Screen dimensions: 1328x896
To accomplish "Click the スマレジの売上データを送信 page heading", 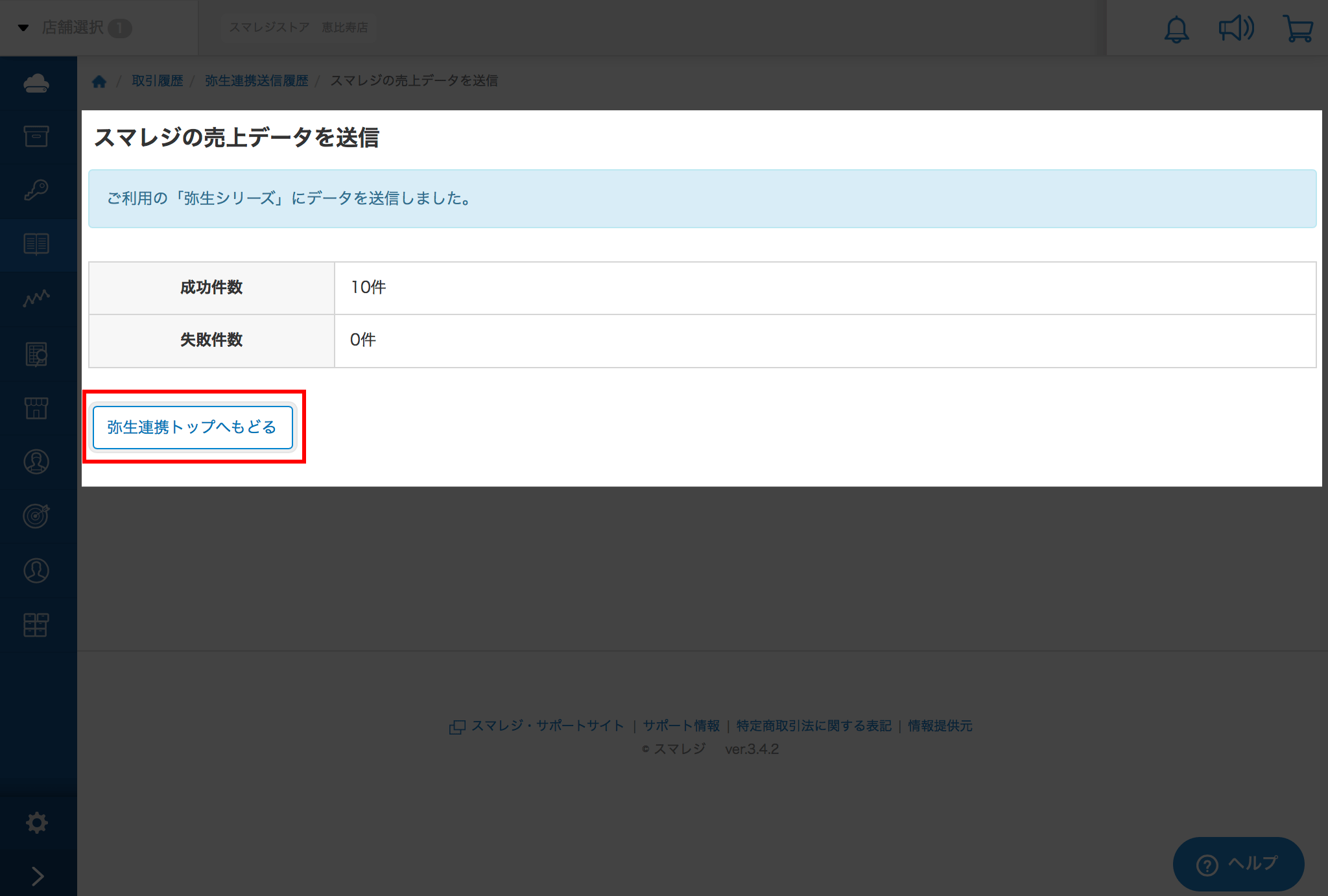I will click(237, 137).
